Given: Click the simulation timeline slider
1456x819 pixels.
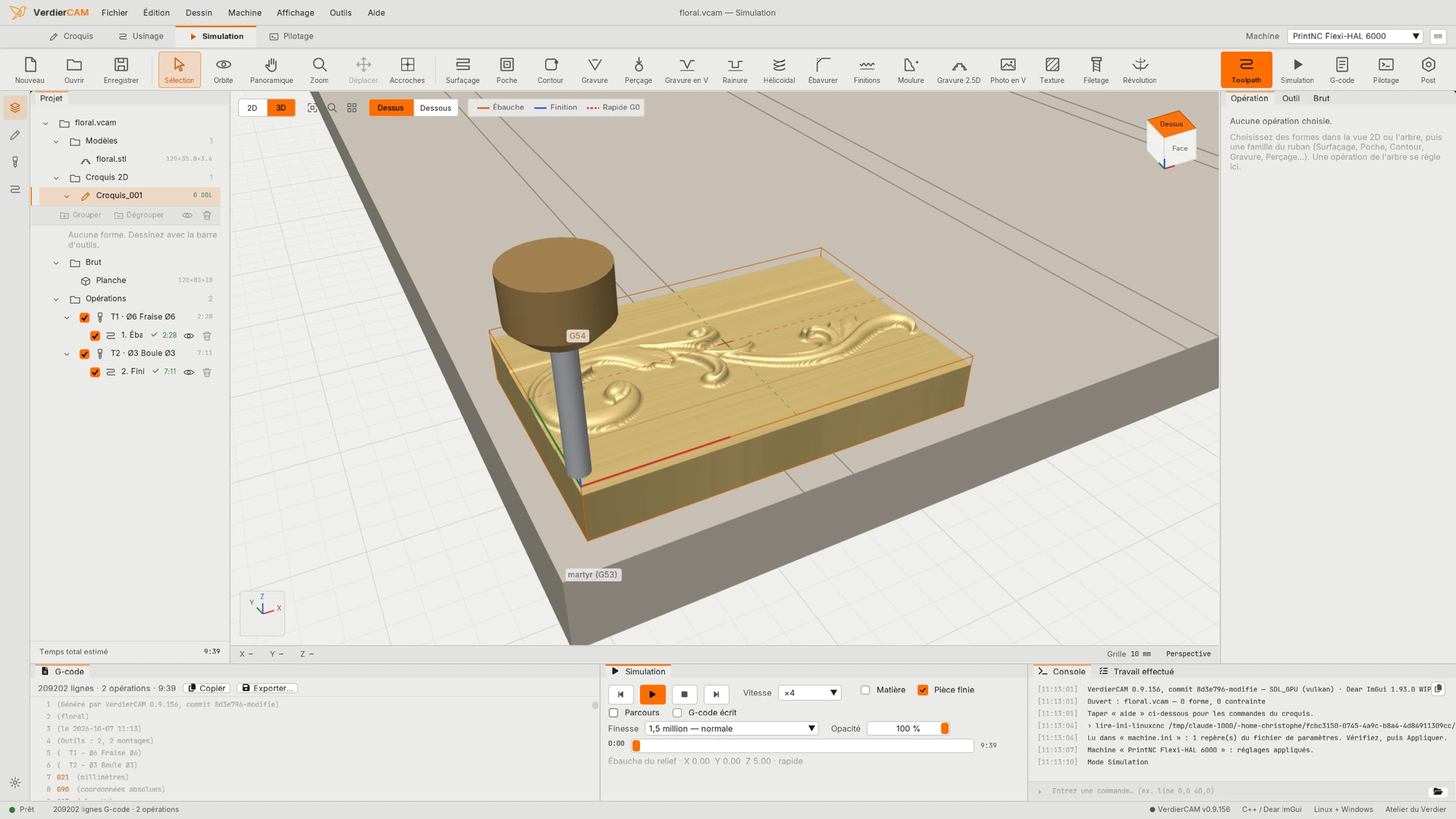Looking at the screenshot, I should point(802,746).
